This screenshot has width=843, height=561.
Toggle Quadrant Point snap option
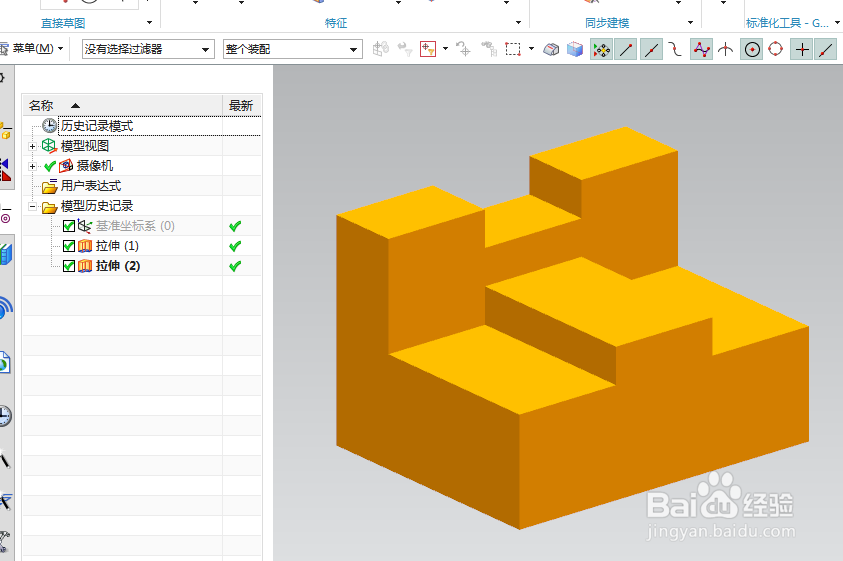(776, 49)
